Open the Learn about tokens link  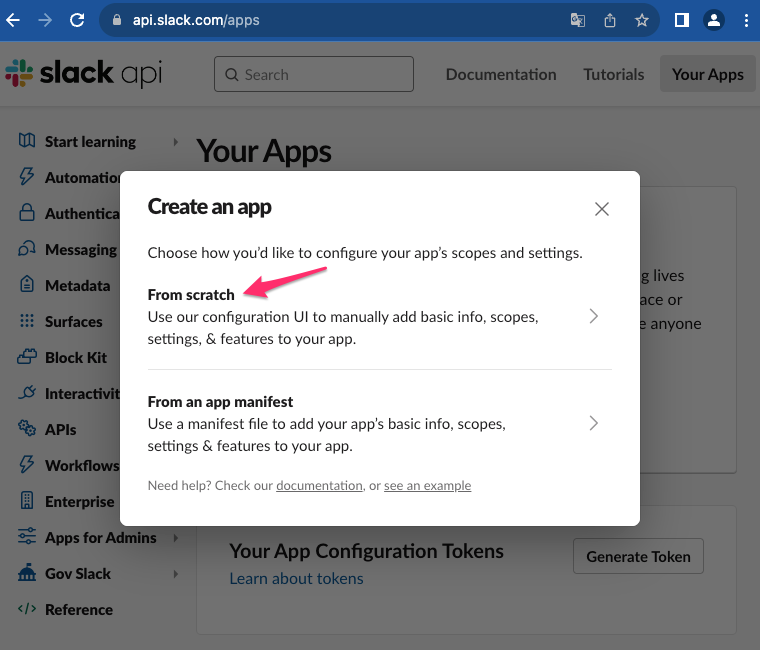(296, 578)
